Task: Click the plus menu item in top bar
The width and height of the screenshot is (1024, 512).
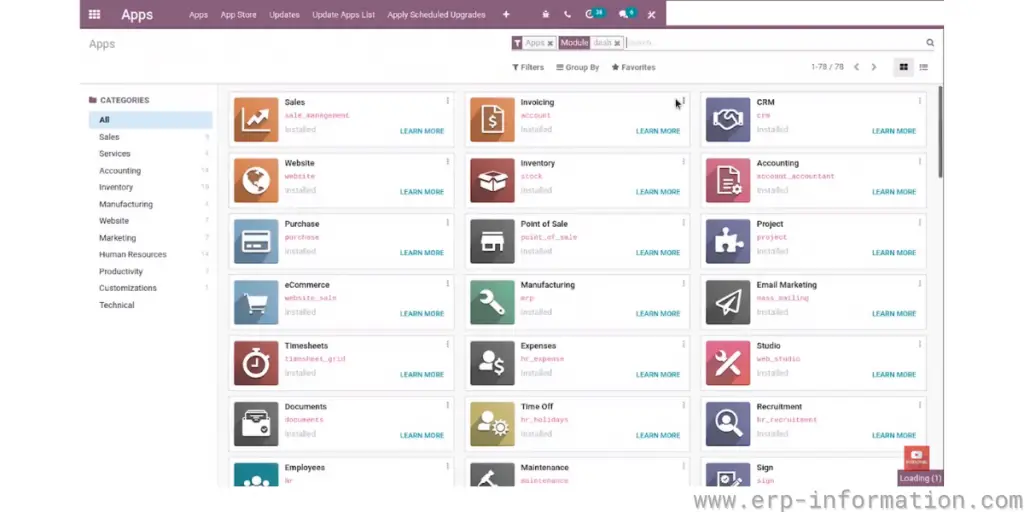Action: (506, 14)
